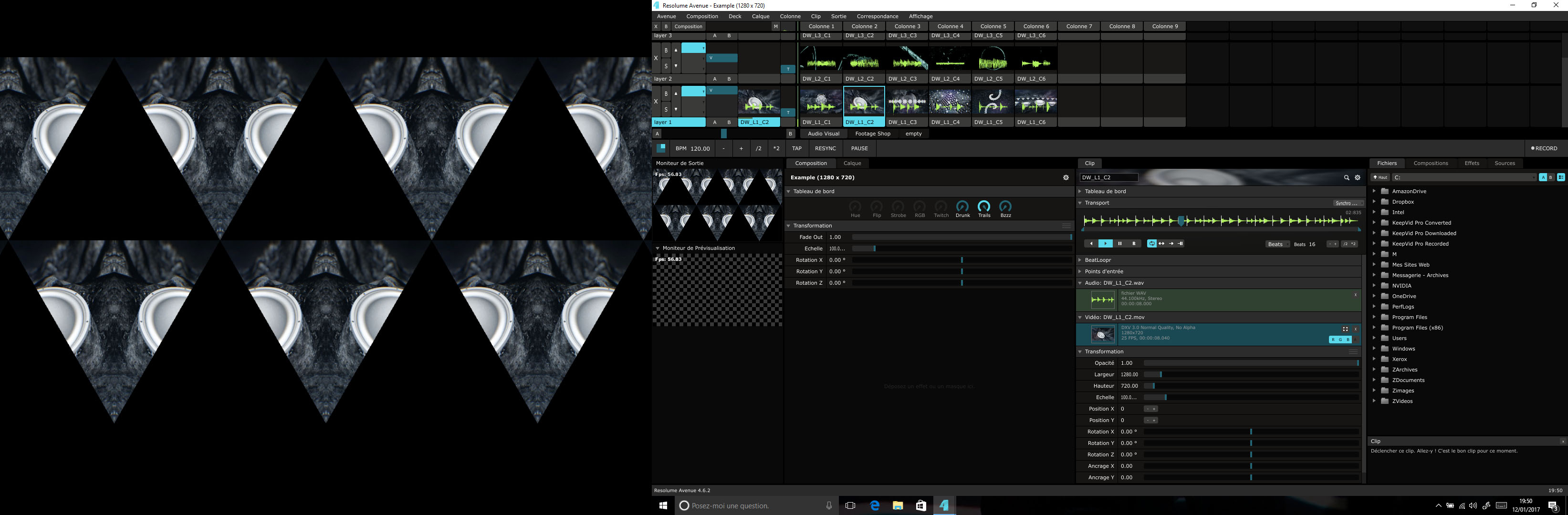Click the Trails effect knob

[983, 206]
